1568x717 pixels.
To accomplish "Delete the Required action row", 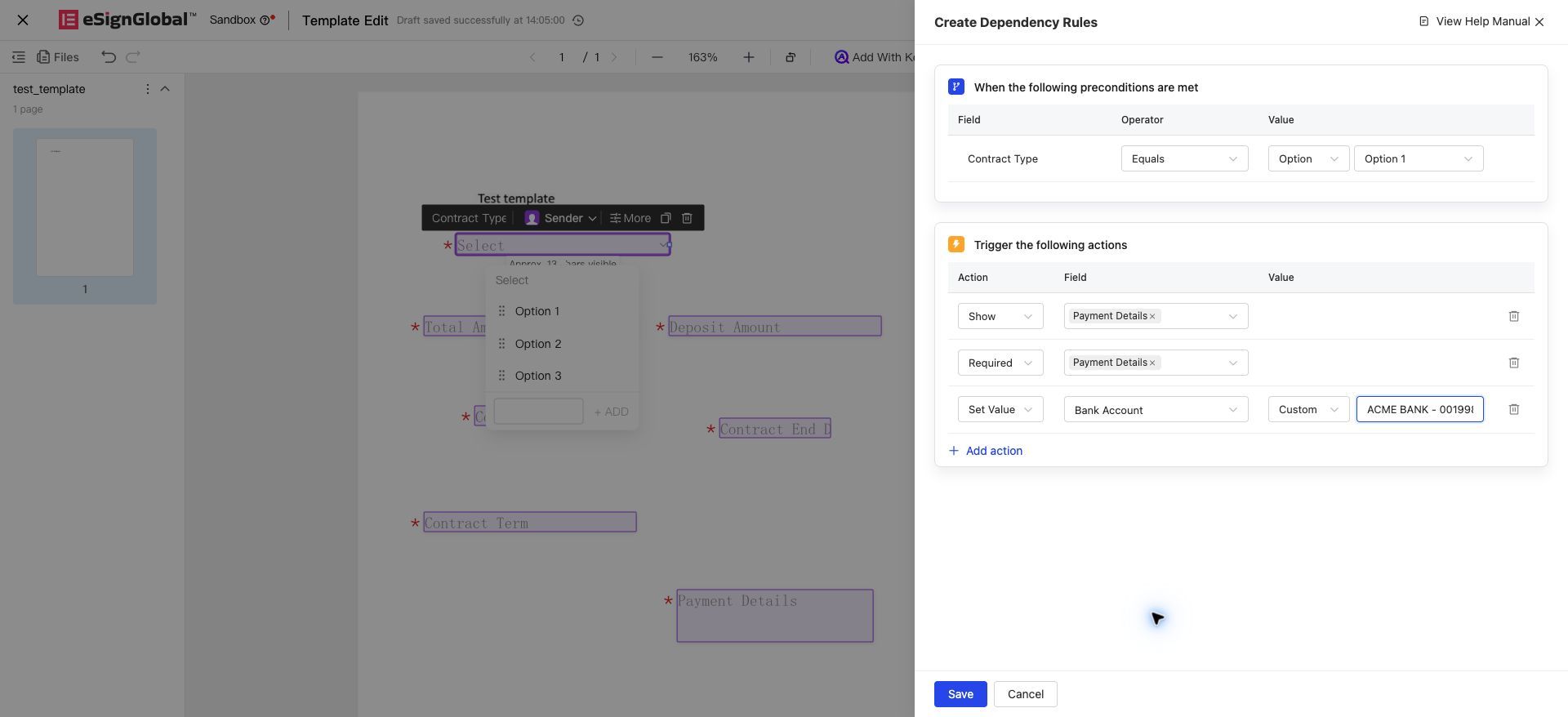I will coord(1513,363).
